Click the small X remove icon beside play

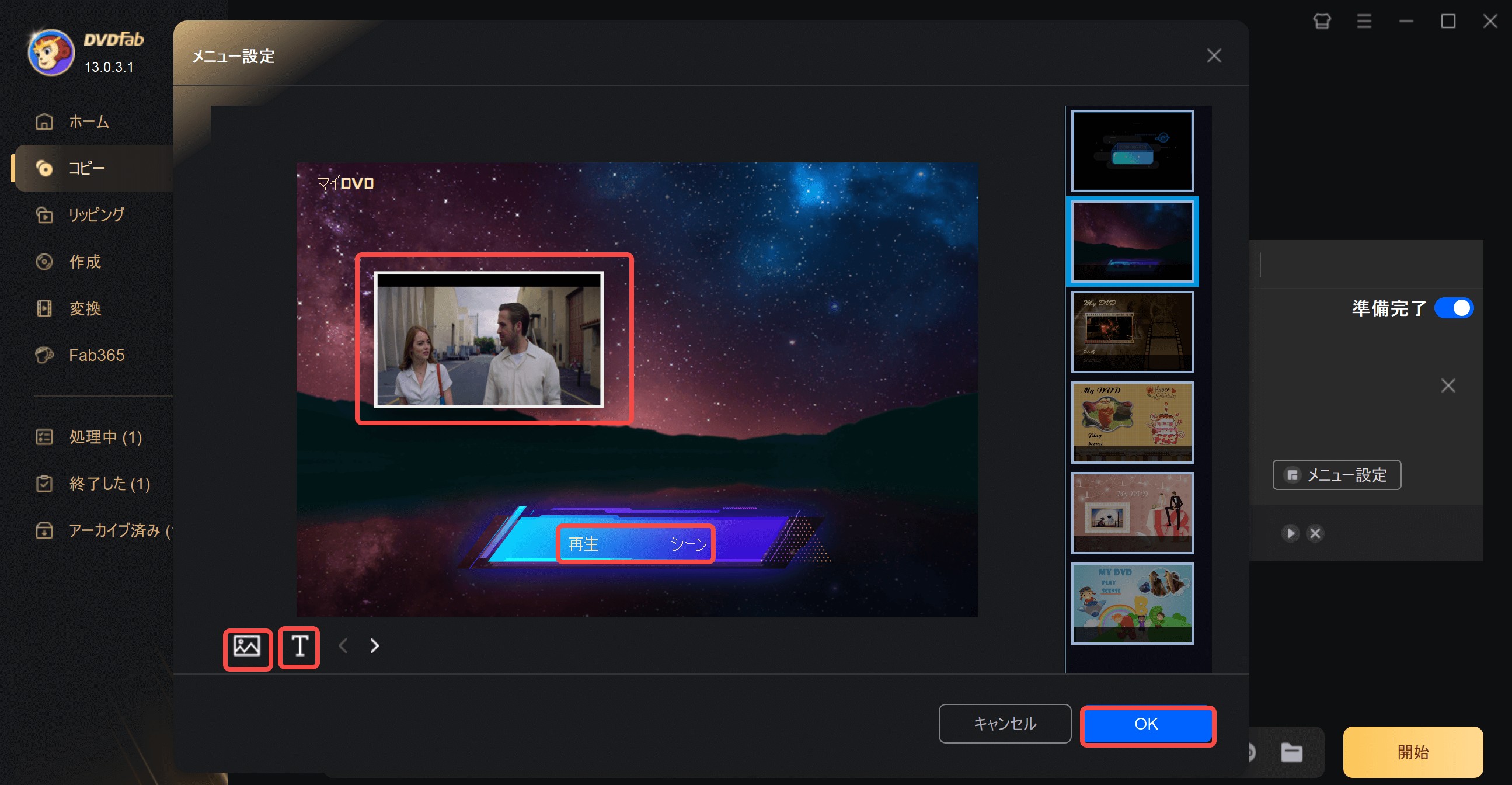(x=1315, y=533)
